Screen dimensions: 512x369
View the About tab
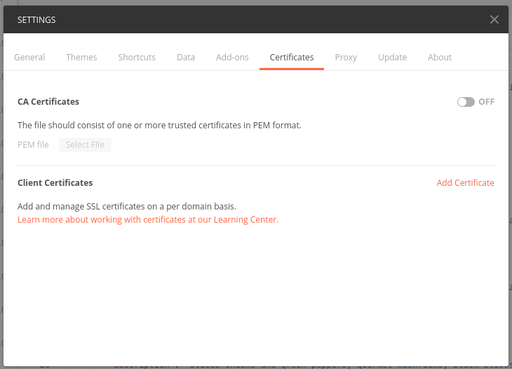tap(440, 57)
